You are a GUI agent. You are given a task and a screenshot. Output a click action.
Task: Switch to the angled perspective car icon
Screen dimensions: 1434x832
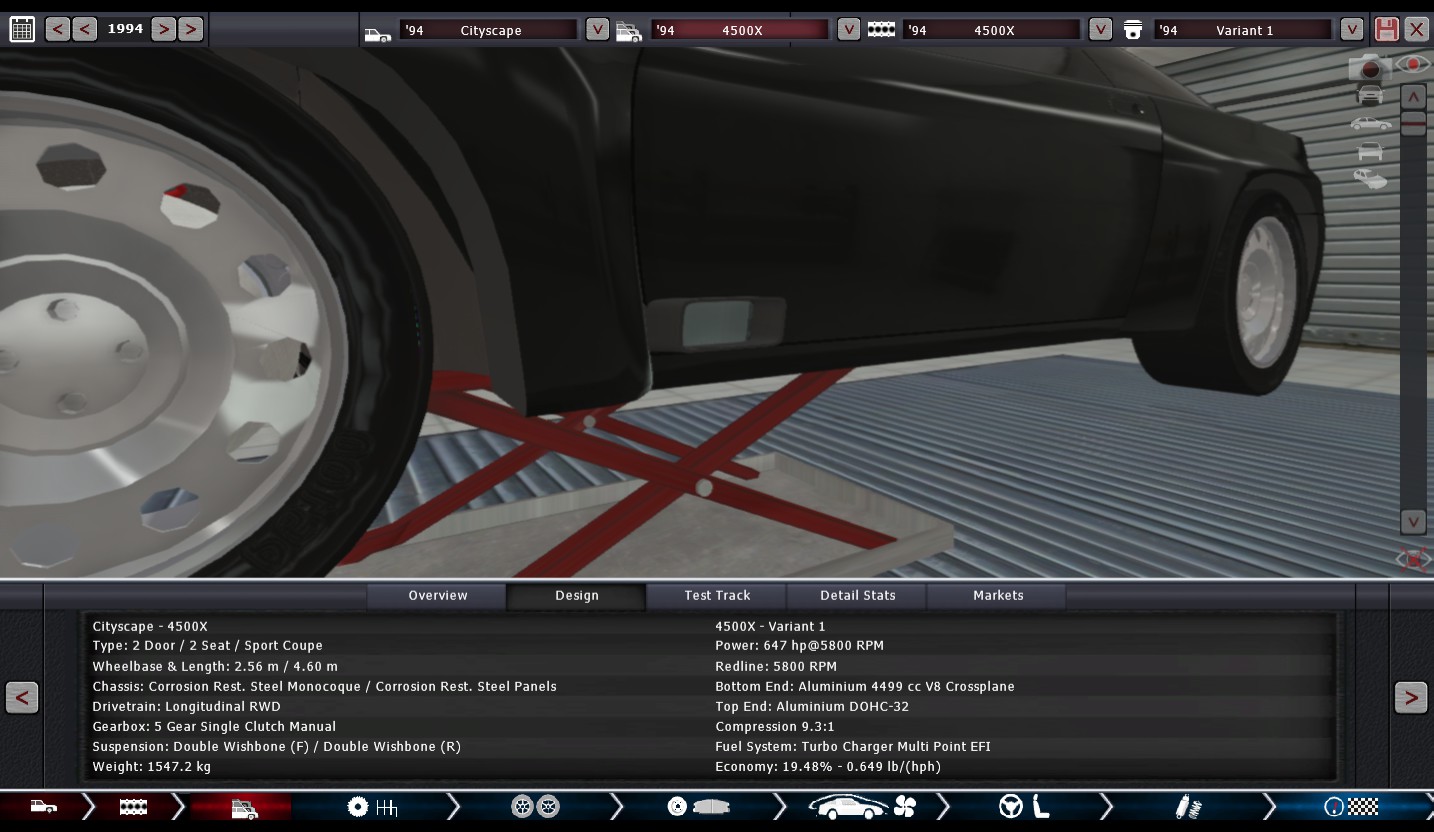[x=1370, y=179]
